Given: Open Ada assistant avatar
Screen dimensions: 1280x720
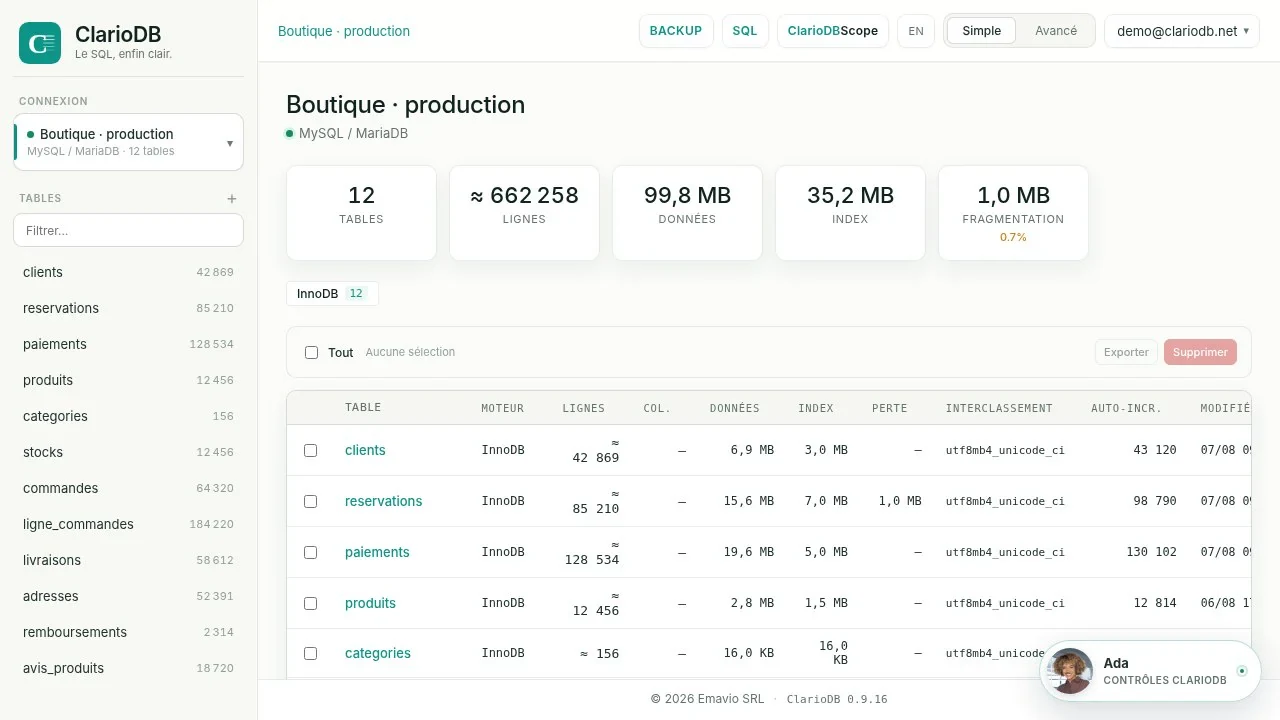Looking at the screenshot, I should tap(1071, 671).
